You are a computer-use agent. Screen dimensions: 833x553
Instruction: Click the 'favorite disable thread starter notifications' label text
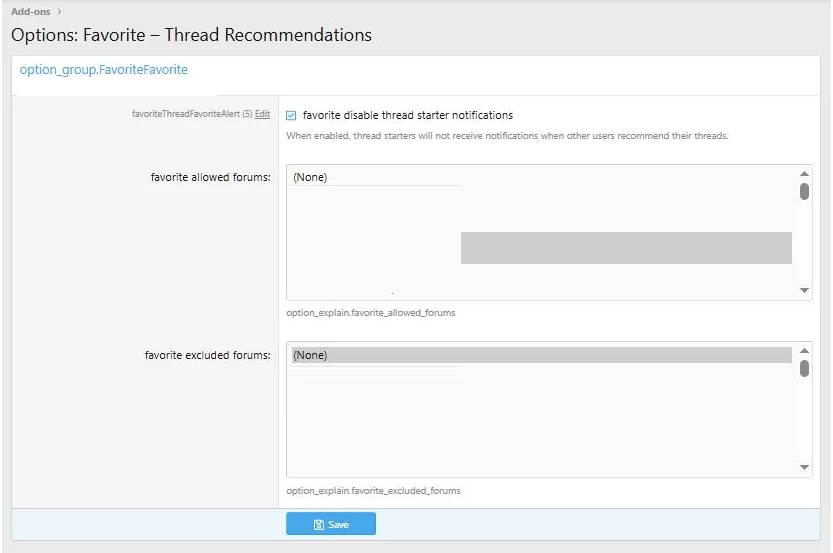coord(407,115)
